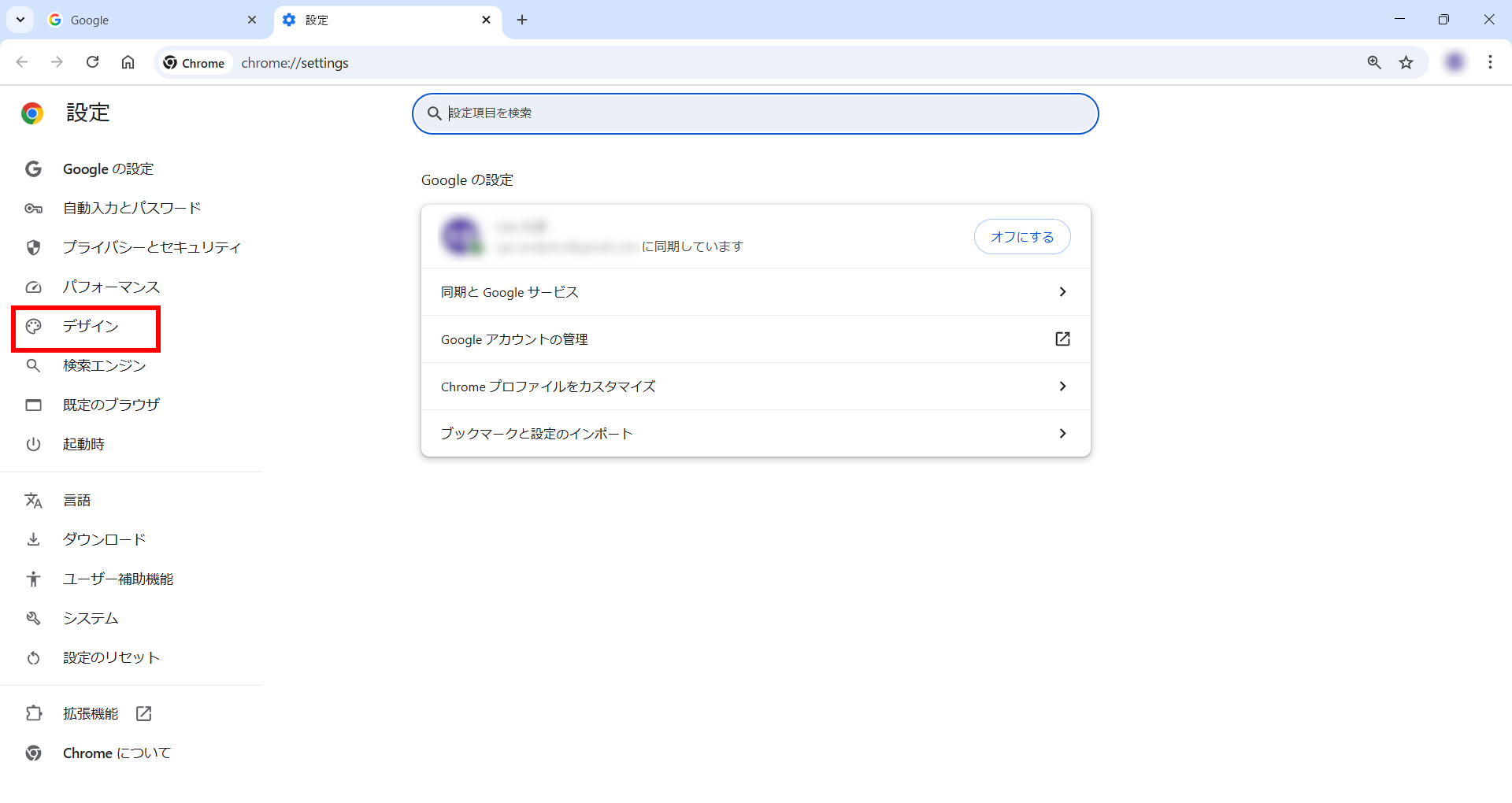The height and width of the screenshot is (803, 1512).
Task: Open ユーザー補助機能 accessibility settings
Action: 118,579
